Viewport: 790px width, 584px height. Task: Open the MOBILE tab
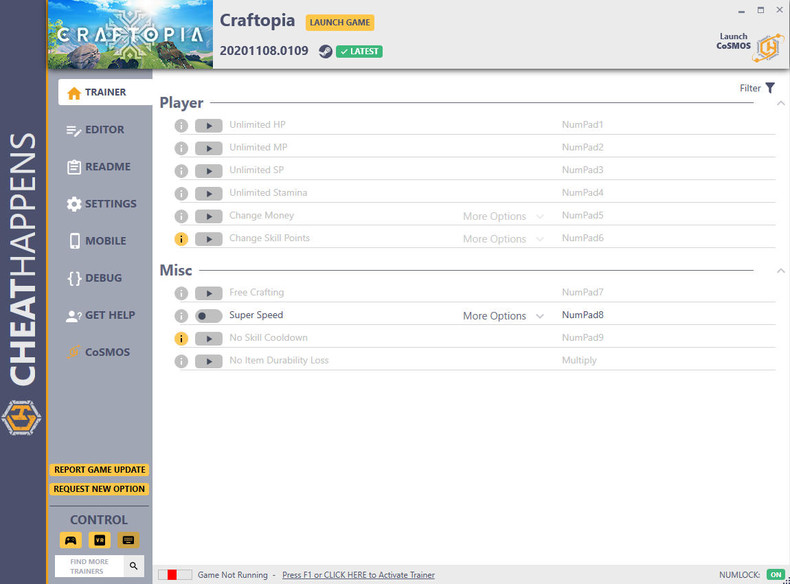(x=97, y=241)
